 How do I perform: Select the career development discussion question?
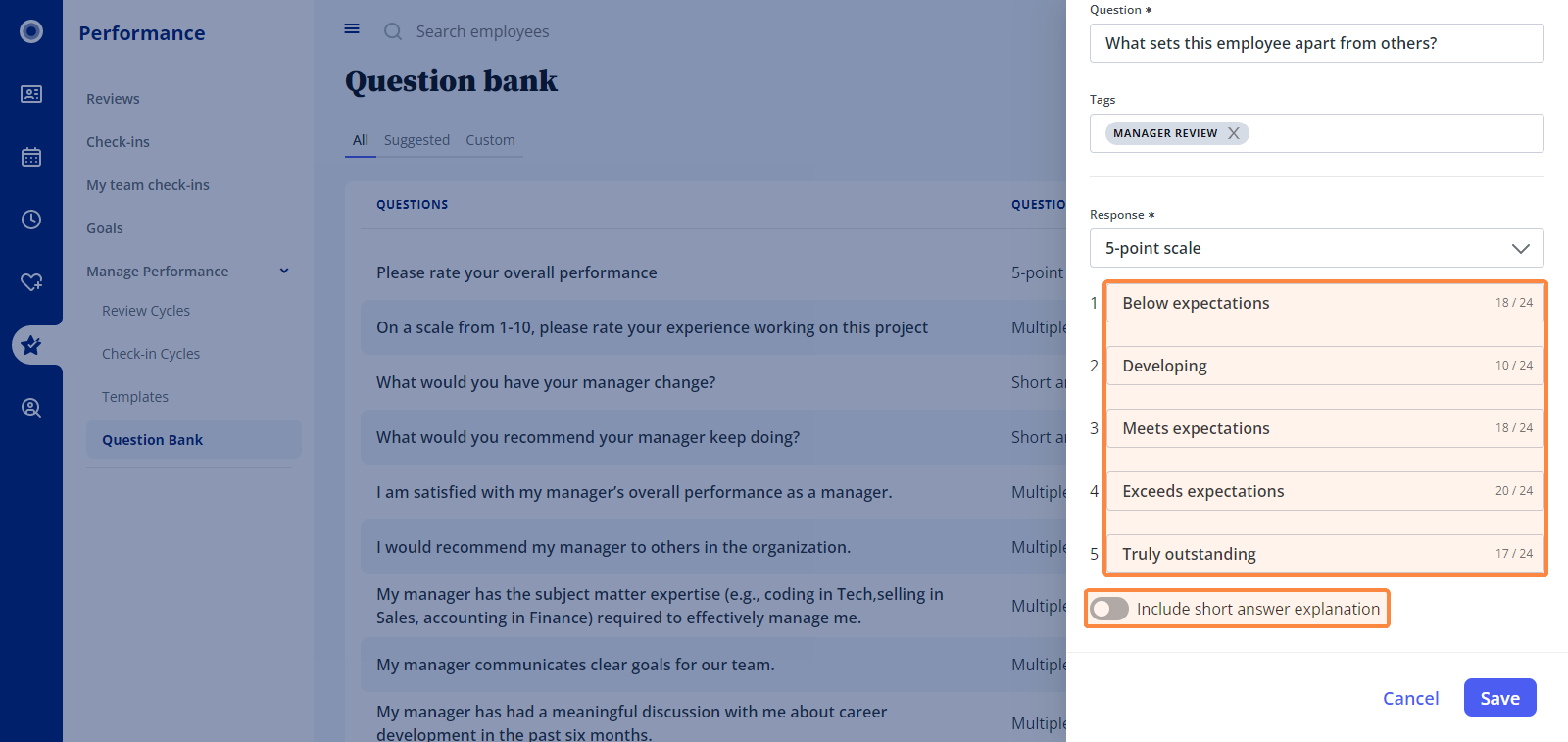(x=631, y=722)
